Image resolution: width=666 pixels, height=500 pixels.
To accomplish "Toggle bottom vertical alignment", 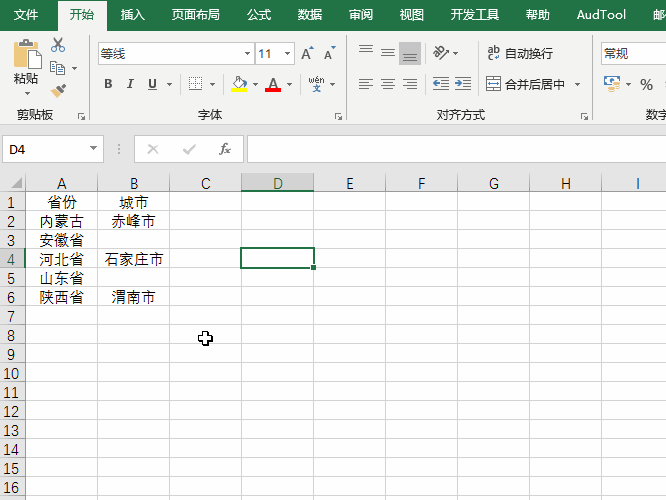I will [410, 53].
